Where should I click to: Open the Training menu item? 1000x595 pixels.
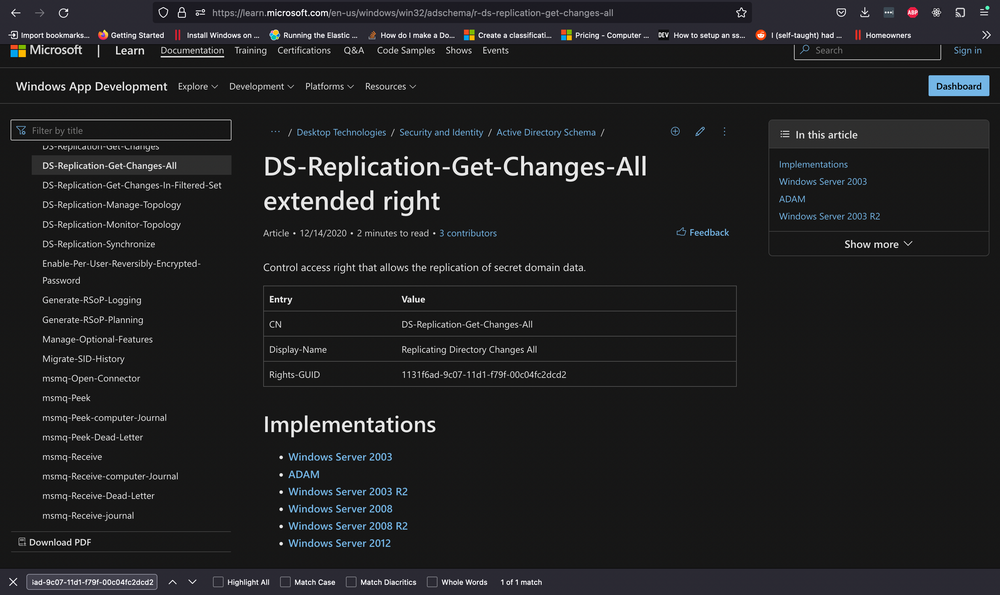click(x=250, y=50)
